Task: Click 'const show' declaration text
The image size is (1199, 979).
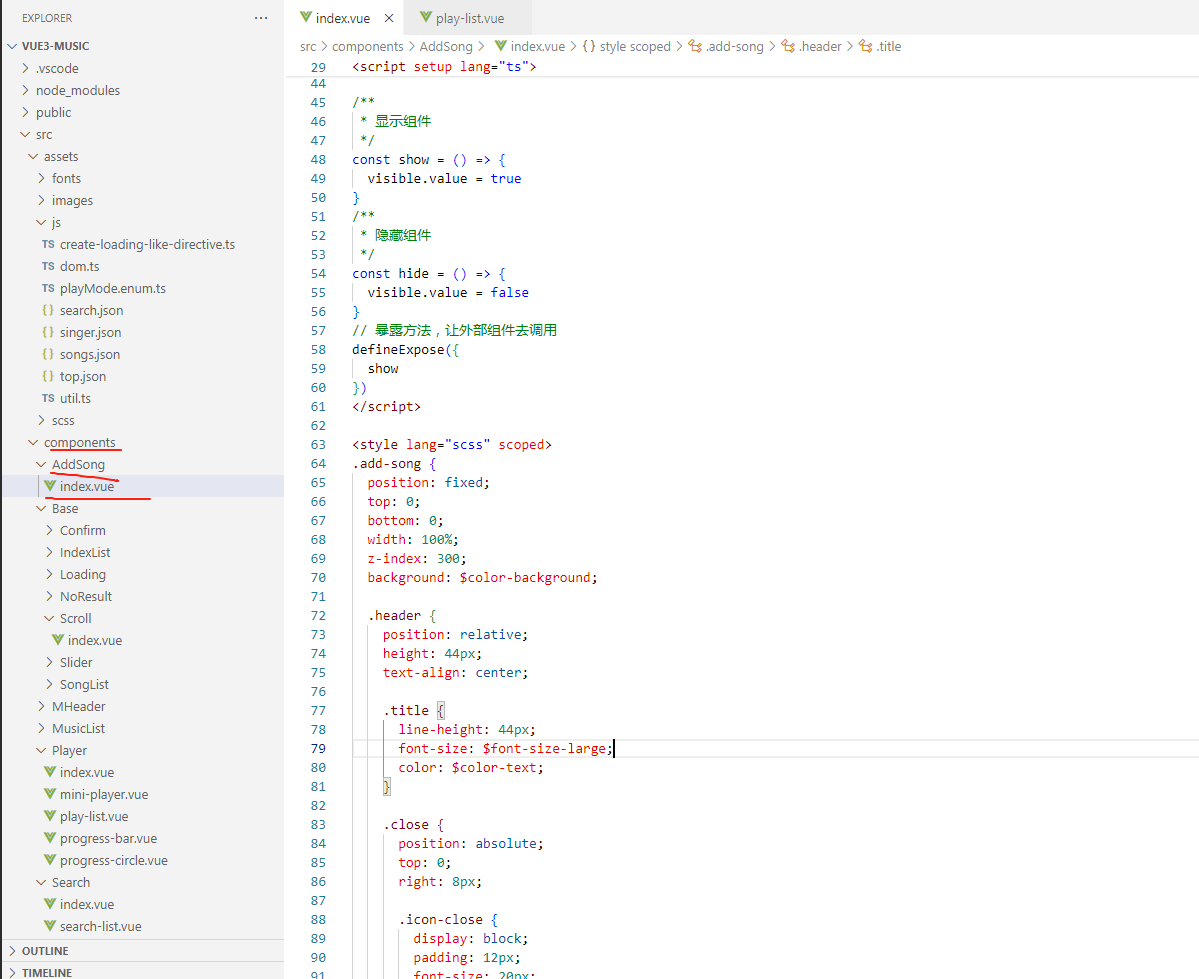Action: point(391,160)
